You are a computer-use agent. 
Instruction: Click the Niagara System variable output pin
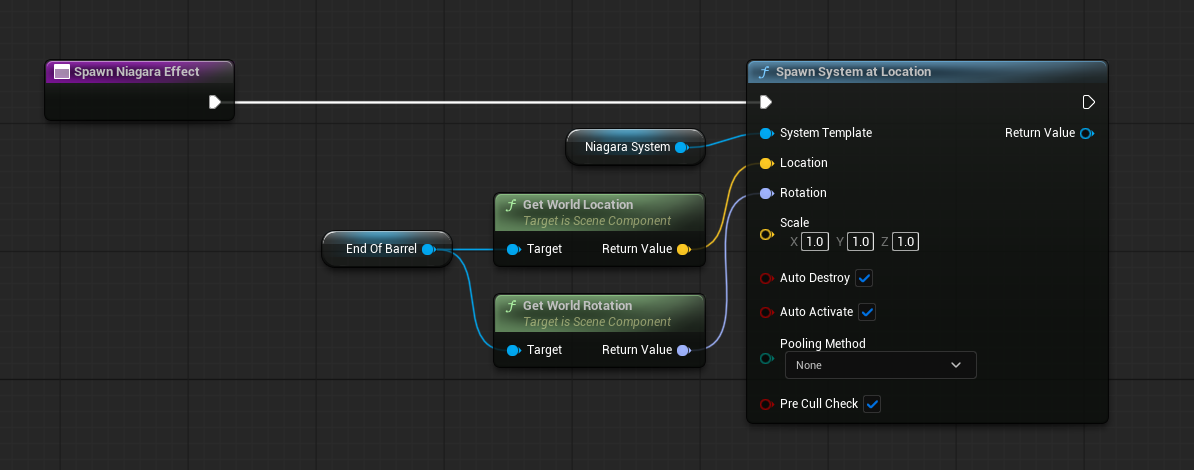[x=682, y=147]
